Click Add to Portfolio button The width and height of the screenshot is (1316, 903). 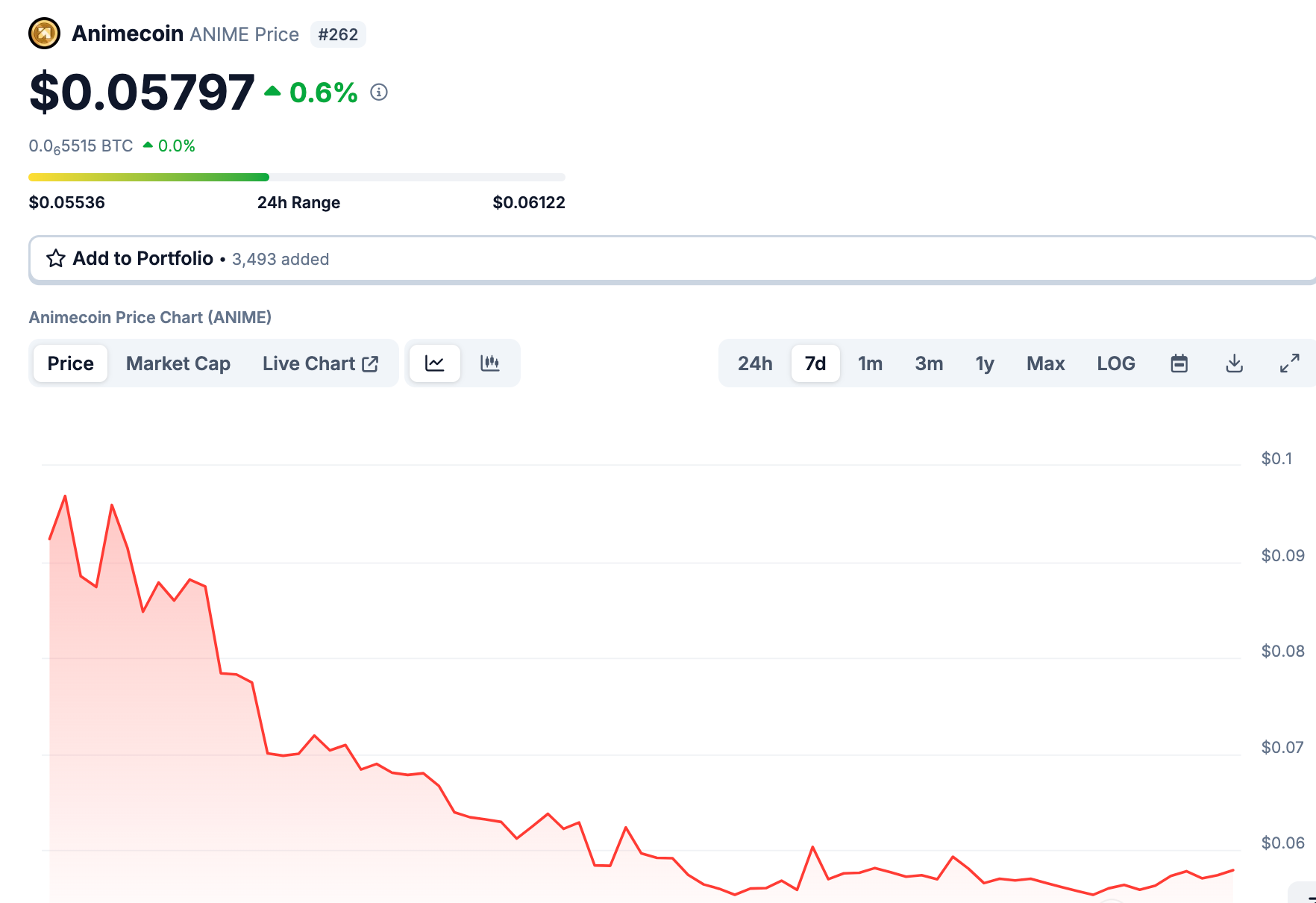[672, 260]
